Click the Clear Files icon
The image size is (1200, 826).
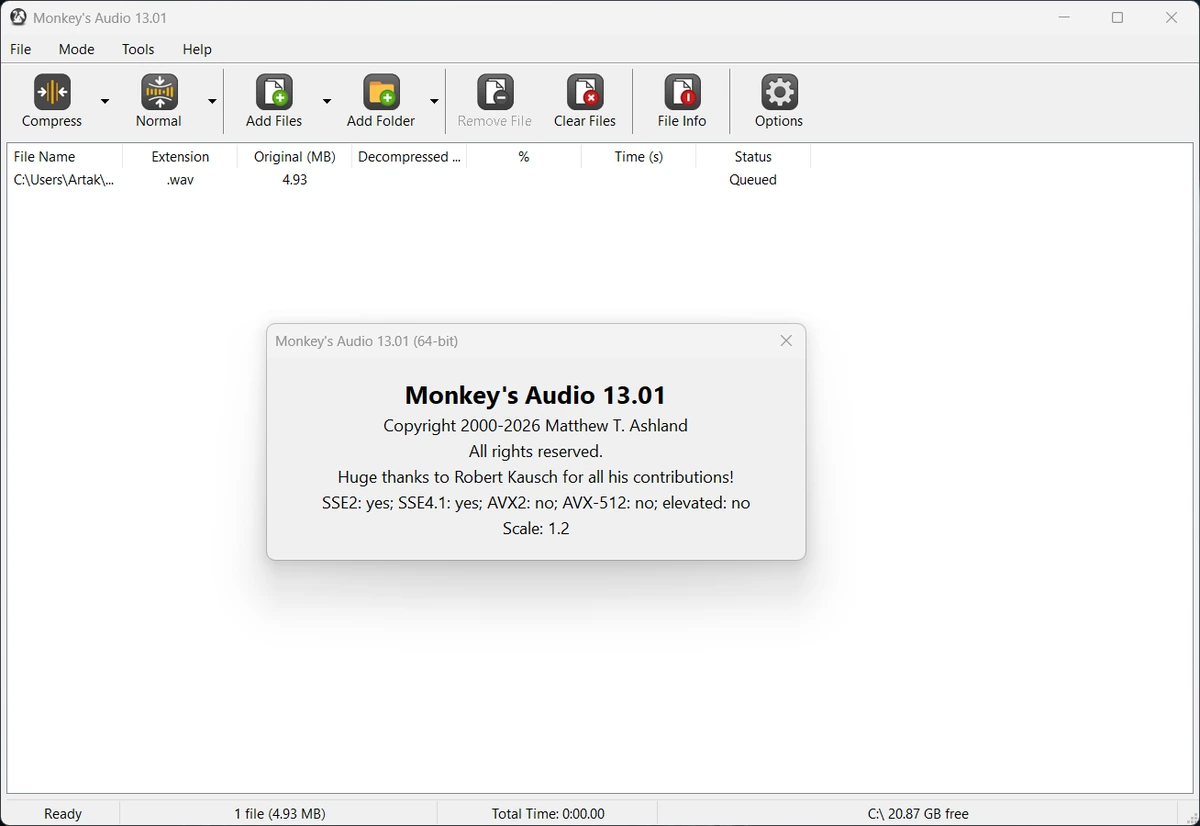pyautogui.click(x=585, y=92)
